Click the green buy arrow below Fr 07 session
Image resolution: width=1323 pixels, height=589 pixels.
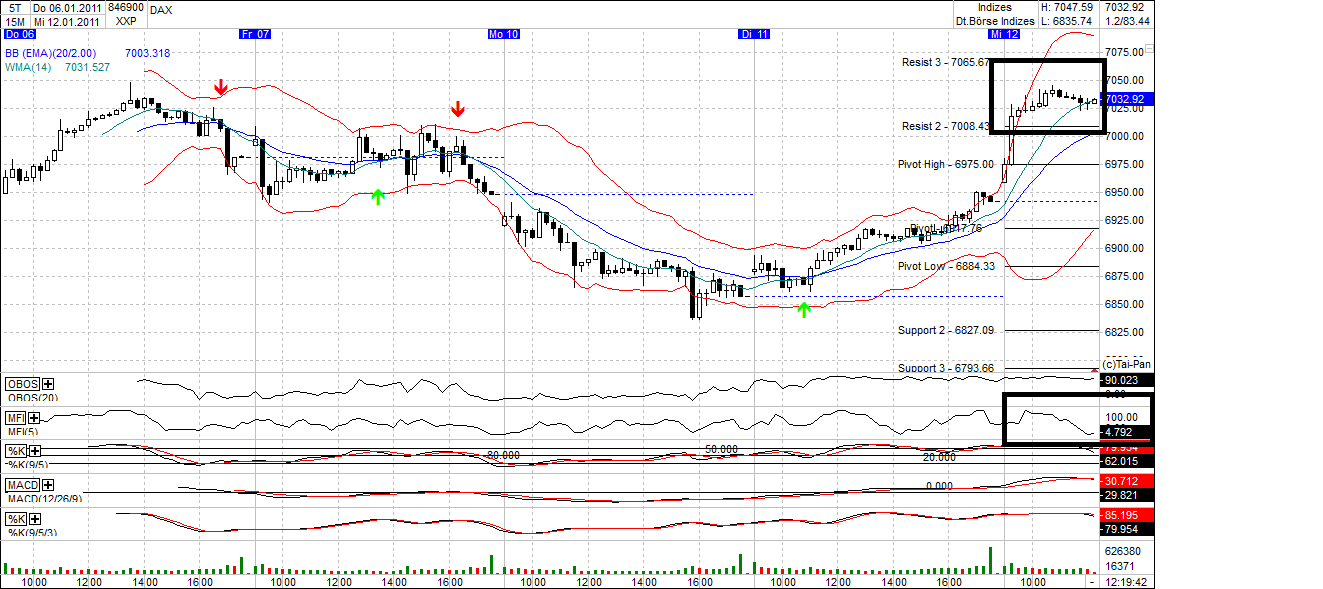(x=378, y=197)
